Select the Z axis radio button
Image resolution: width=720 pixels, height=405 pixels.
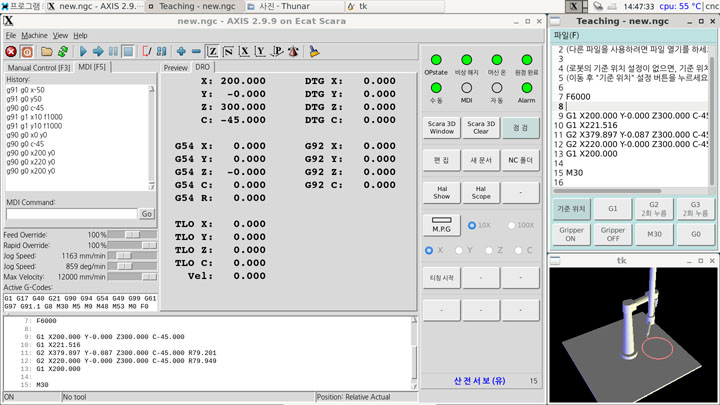(x=489, y=250)
